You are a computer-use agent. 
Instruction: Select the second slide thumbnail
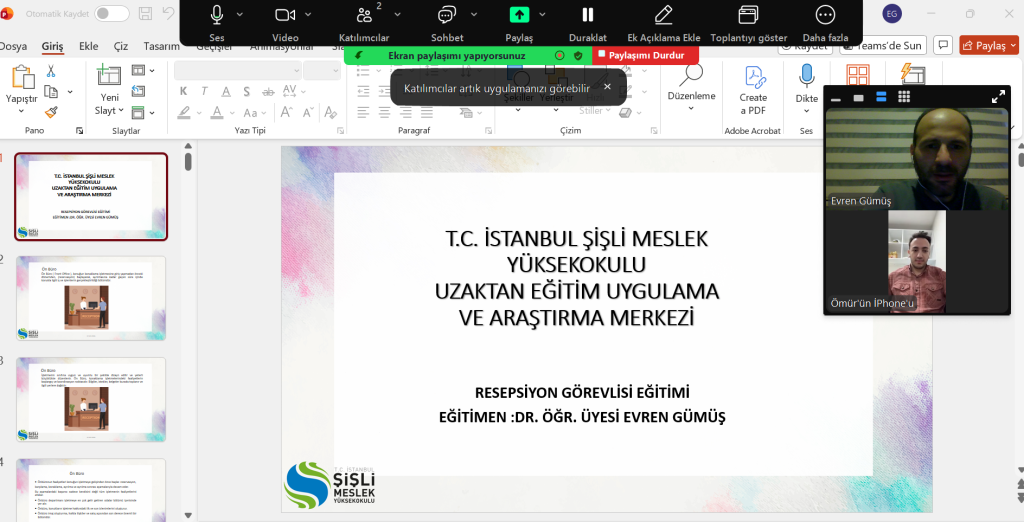click(x=91, y=298)
